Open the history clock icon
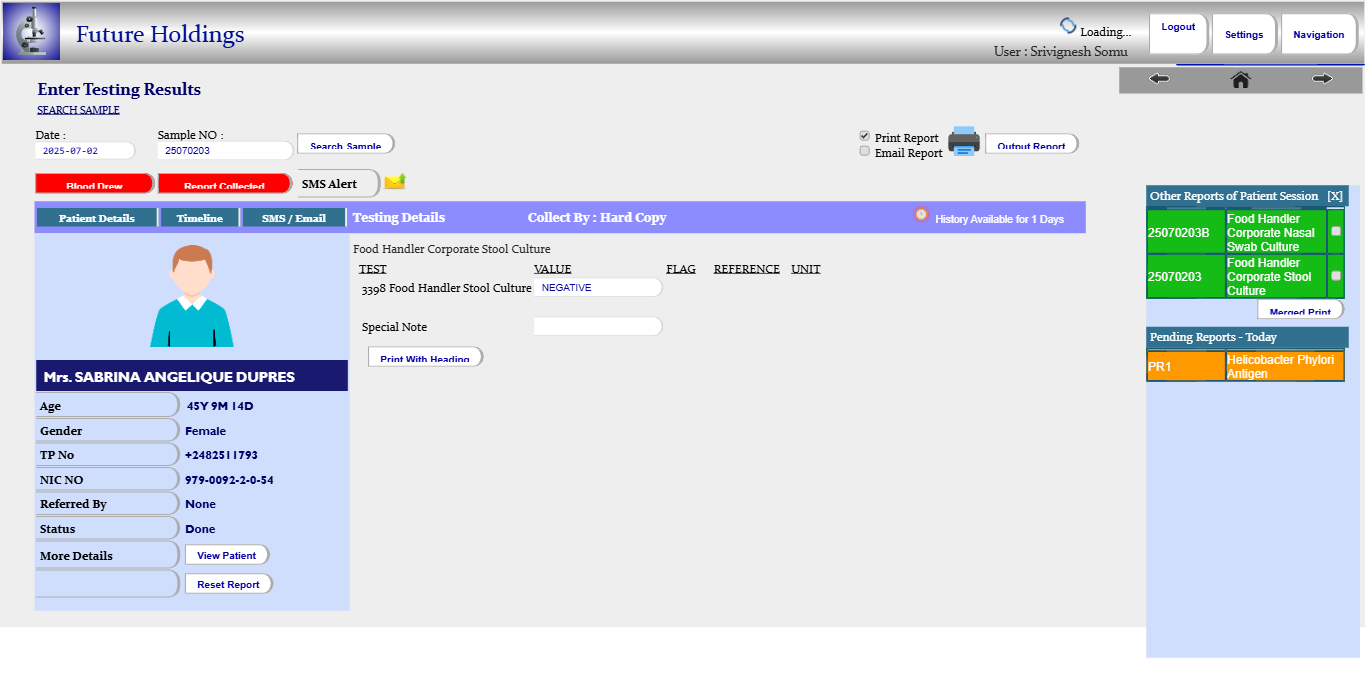Viewport: 1365px width, 678px height. click(x=921, y=214)
